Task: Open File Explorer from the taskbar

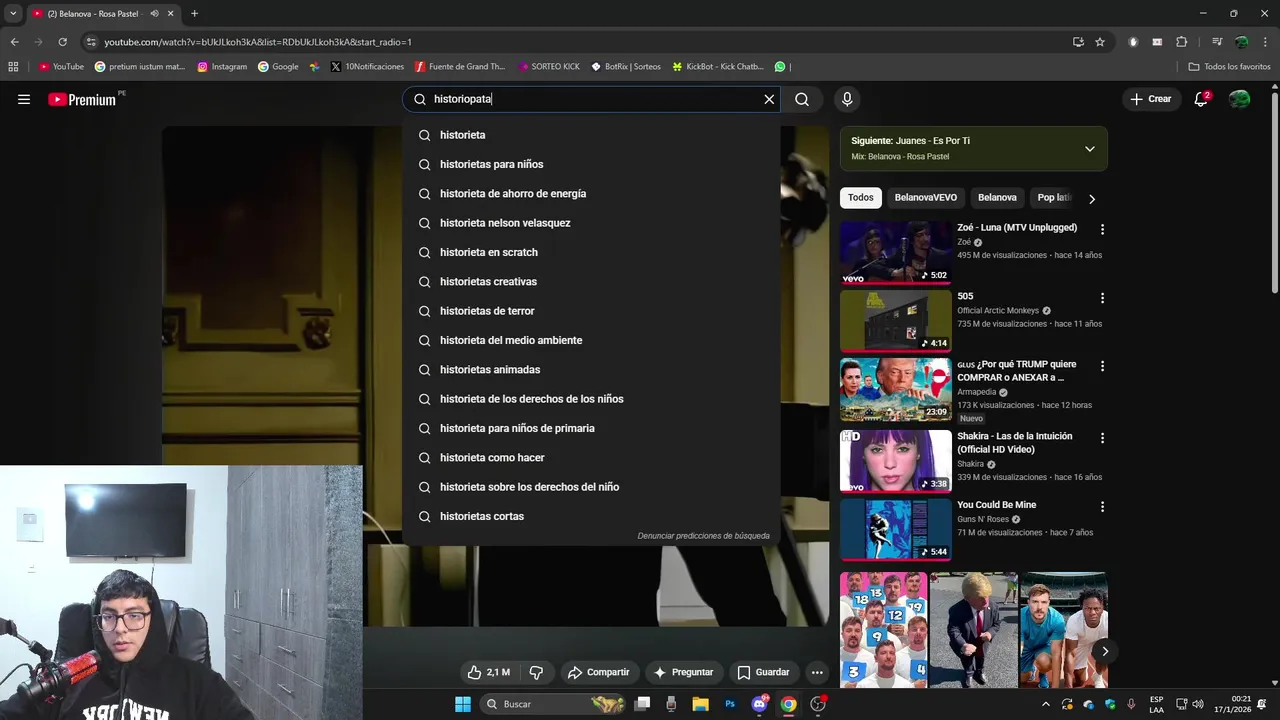Action: pos(700,704)
